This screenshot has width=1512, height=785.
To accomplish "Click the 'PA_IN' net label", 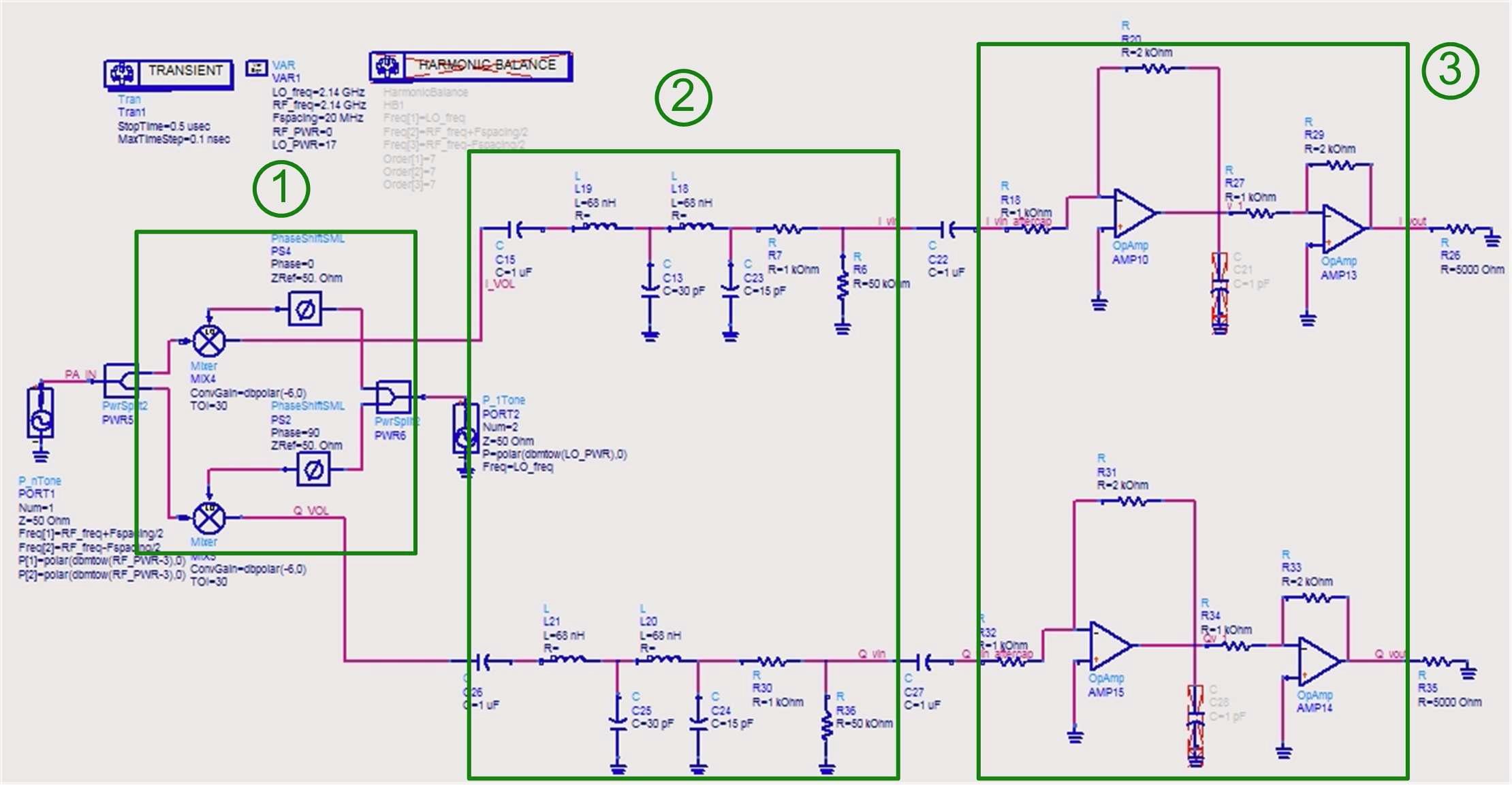I will [80, 374].
